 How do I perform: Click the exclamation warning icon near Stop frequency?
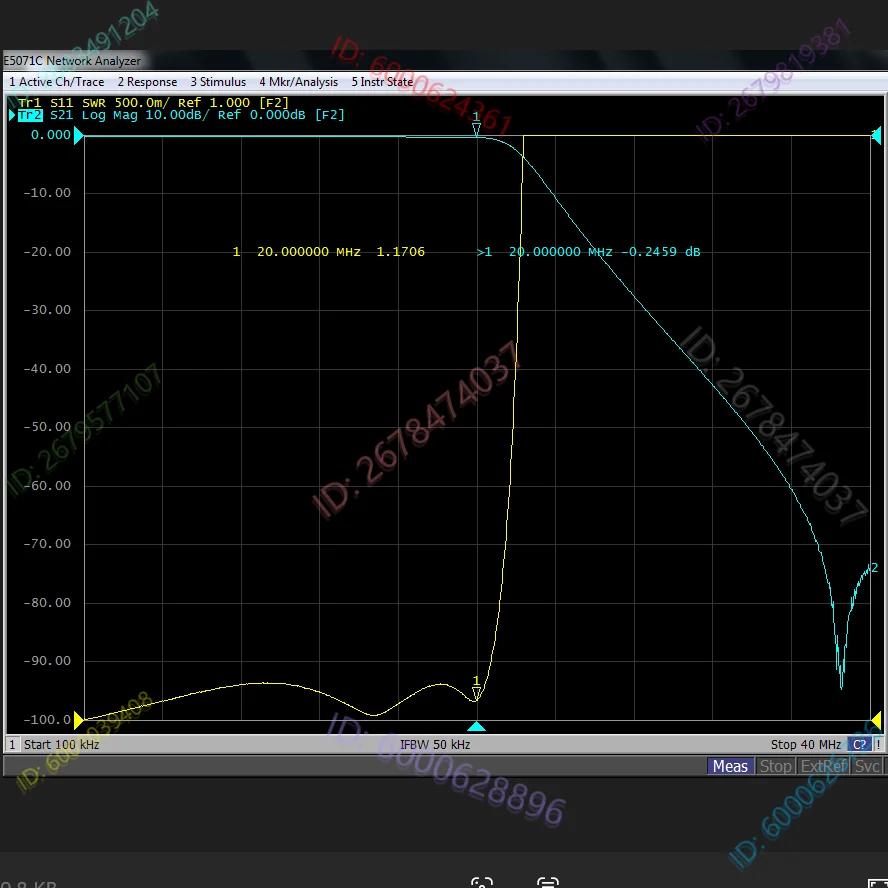pyautogui.click(x=878, y=744)
